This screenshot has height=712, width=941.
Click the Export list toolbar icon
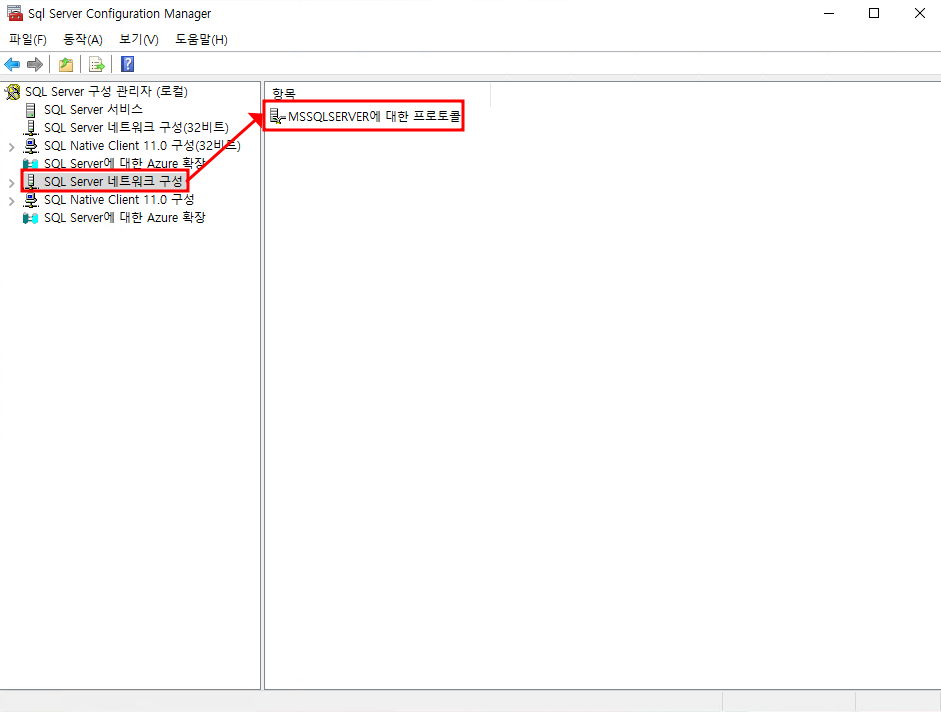click(97, 64)
